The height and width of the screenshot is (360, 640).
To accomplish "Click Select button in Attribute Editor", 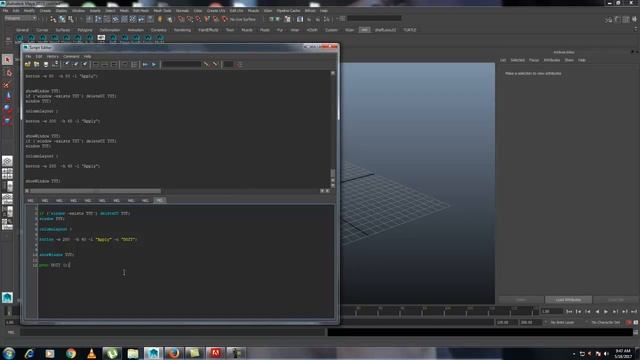I will [x=521, y=300].
